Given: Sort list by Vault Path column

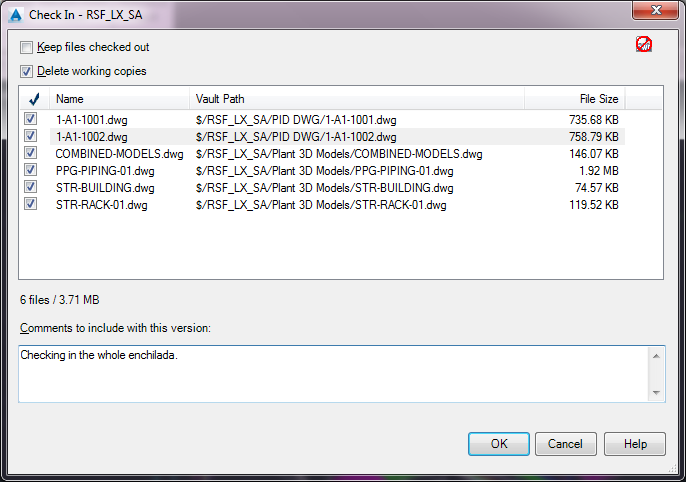Looking at the screenshot, I should coord(357,99).
